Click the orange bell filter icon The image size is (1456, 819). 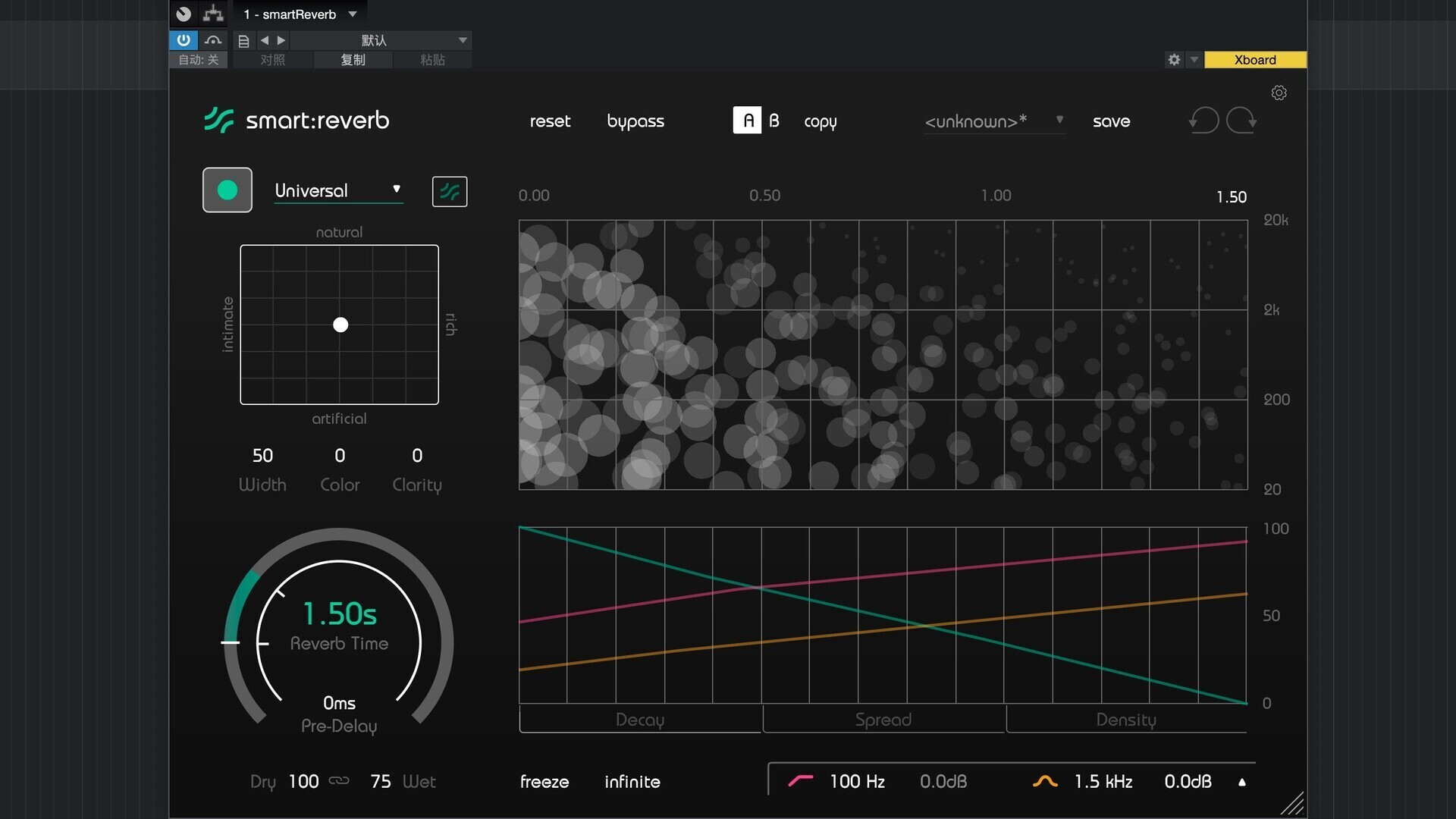(1045, 781)
